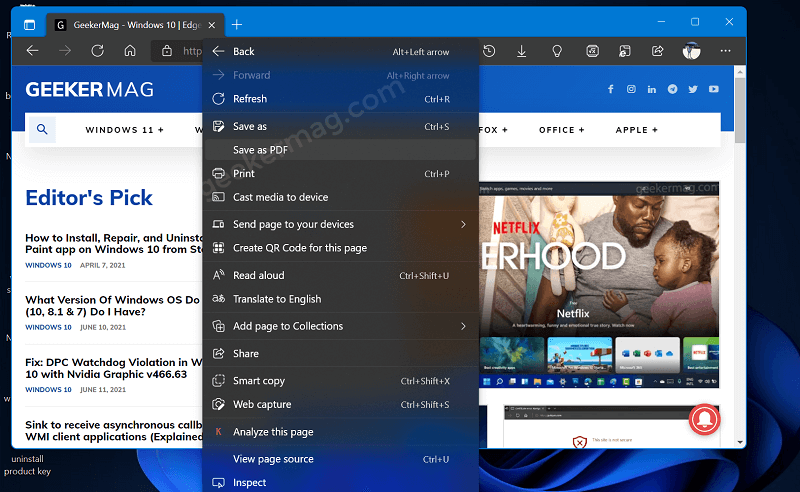This screenshot has width=800, height=492.
Task: Open the Home page icon
Action: (x=130, y=51)
